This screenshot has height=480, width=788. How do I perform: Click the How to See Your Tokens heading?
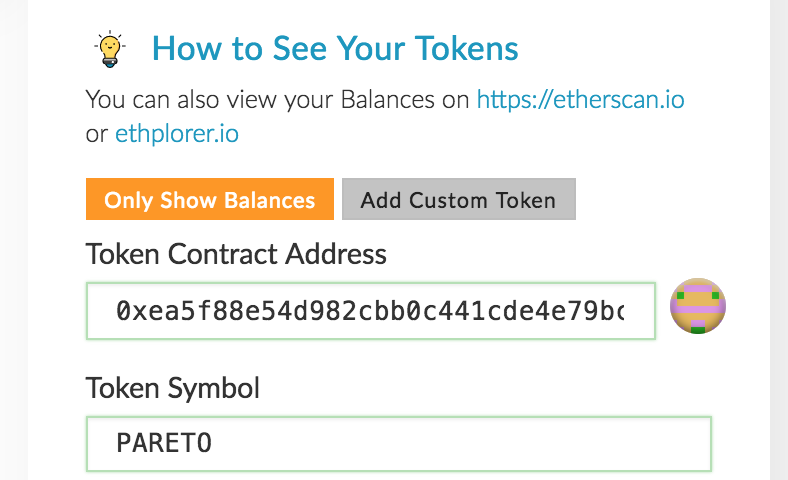tap(335, 48)
